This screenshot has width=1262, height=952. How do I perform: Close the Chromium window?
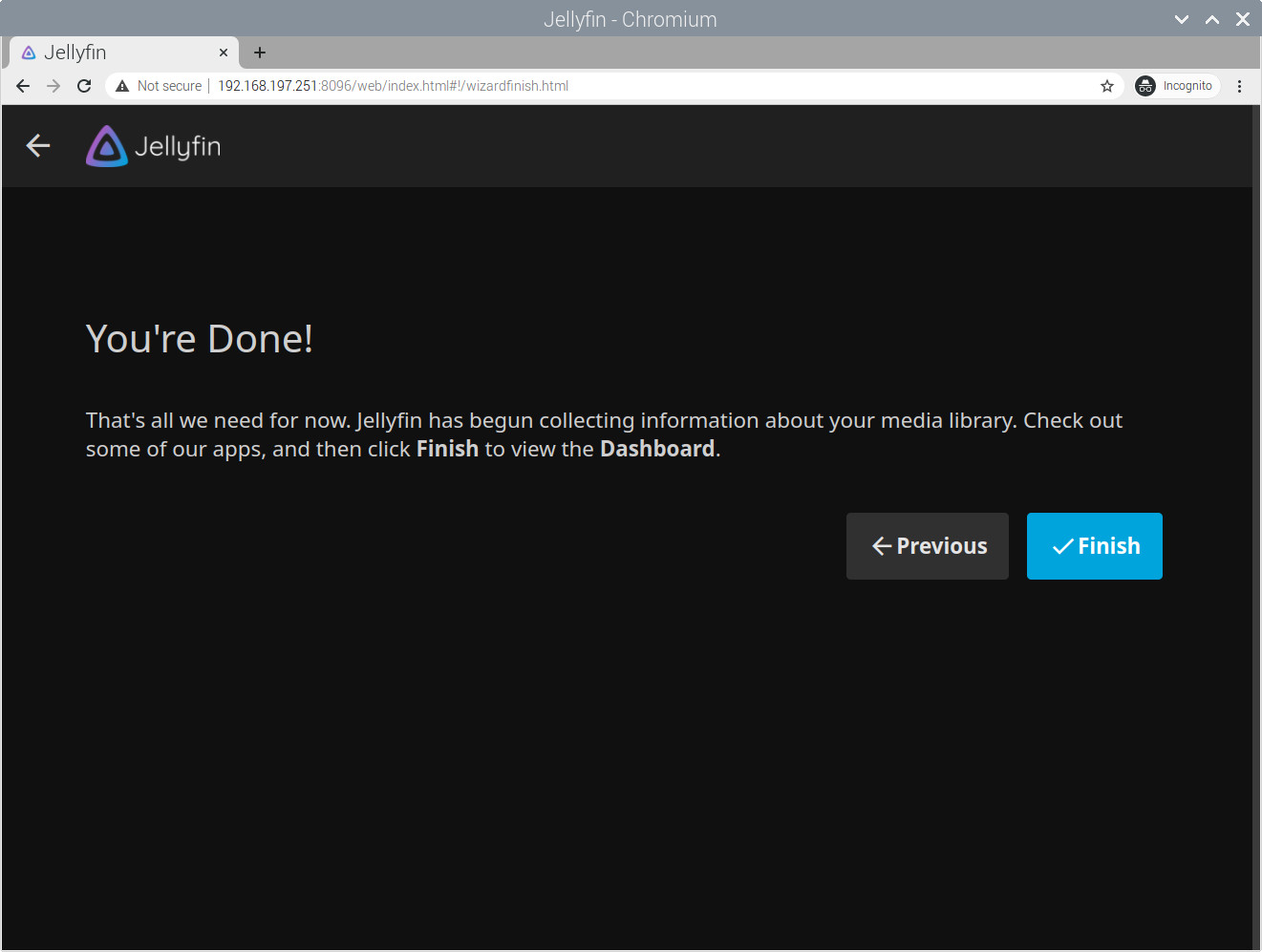(1243, 19)
